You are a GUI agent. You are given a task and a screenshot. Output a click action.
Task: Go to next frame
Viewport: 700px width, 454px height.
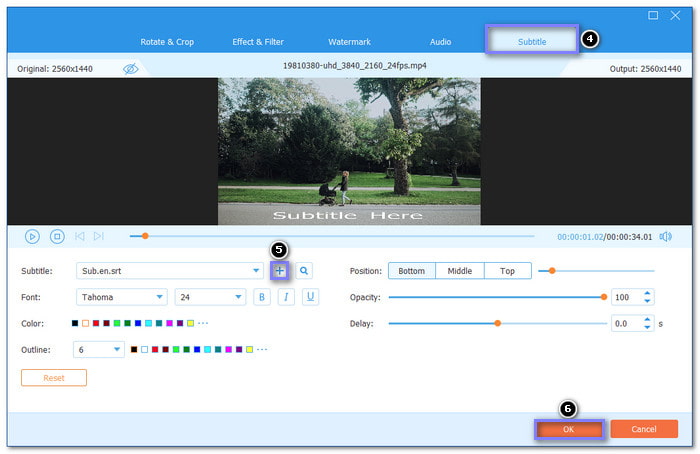(x=99, y=236)
